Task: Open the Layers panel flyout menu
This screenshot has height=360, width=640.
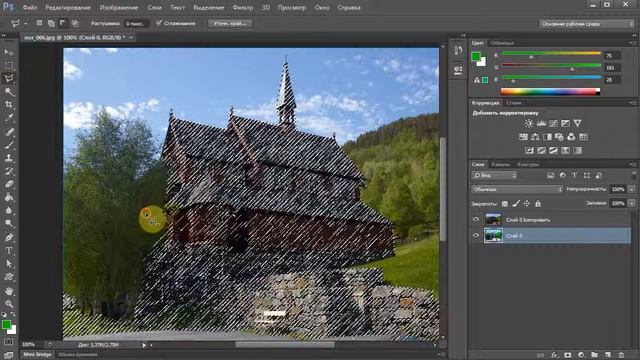Action: click(632, 164)
